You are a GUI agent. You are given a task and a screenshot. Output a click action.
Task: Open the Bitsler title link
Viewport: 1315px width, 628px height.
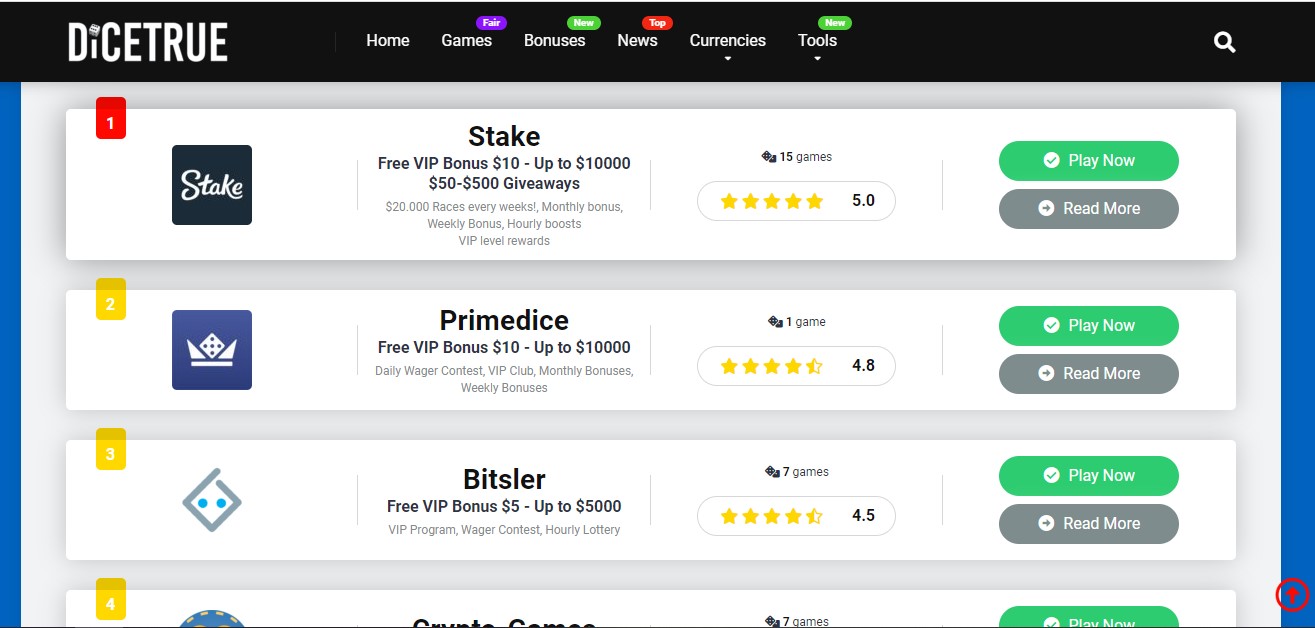[504, 478]
